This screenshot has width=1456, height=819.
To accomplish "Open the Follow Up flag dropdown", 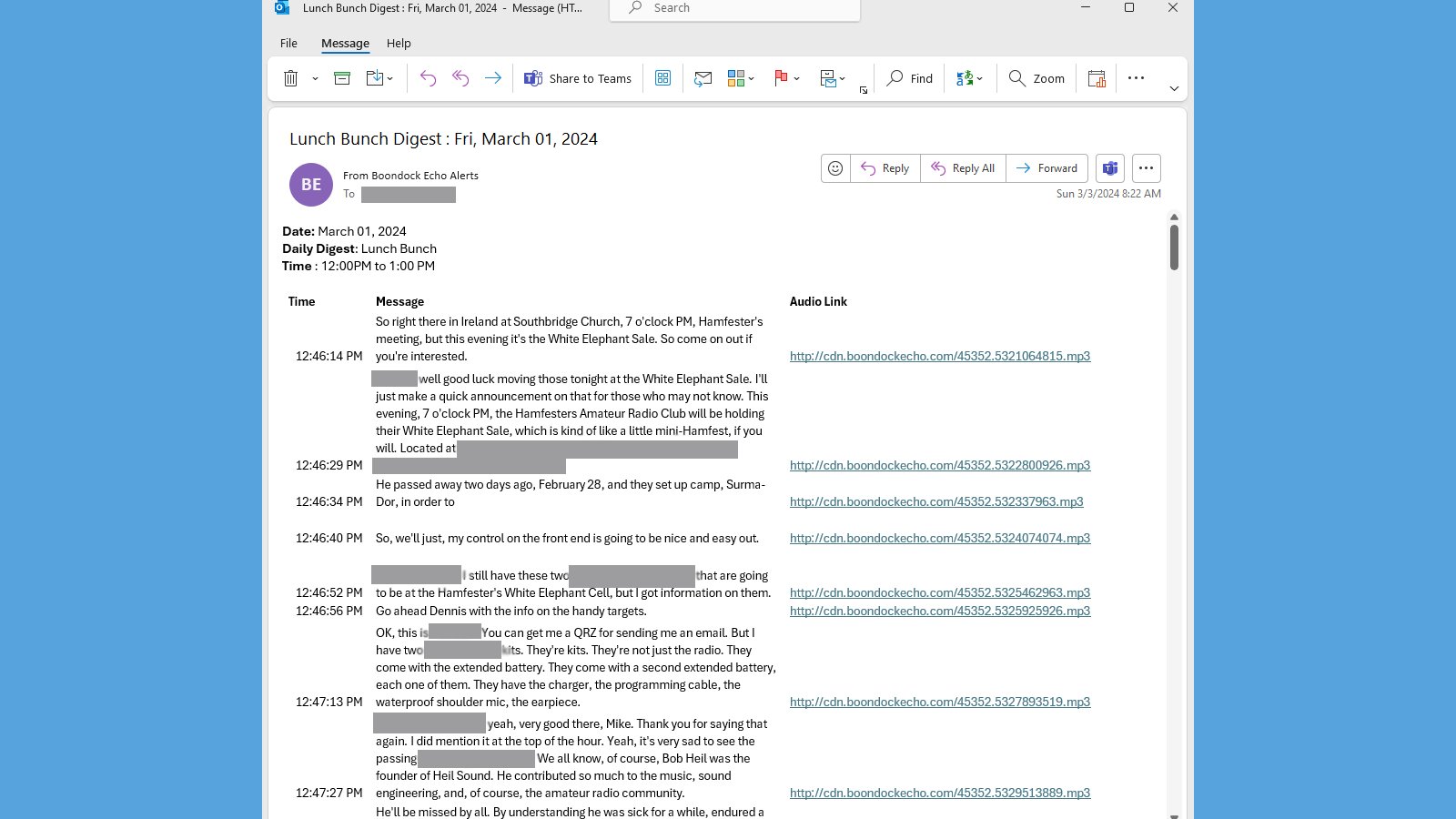I will click(x=796, y=78).
